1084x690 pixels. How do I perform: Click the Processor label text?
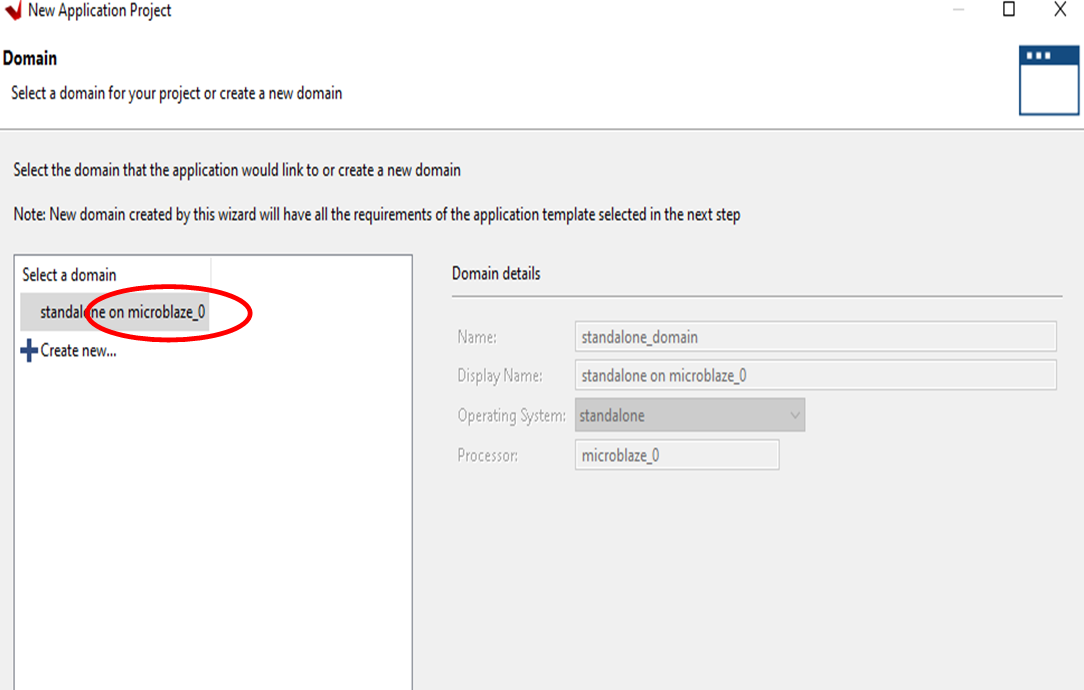click(x=488, y=455)
